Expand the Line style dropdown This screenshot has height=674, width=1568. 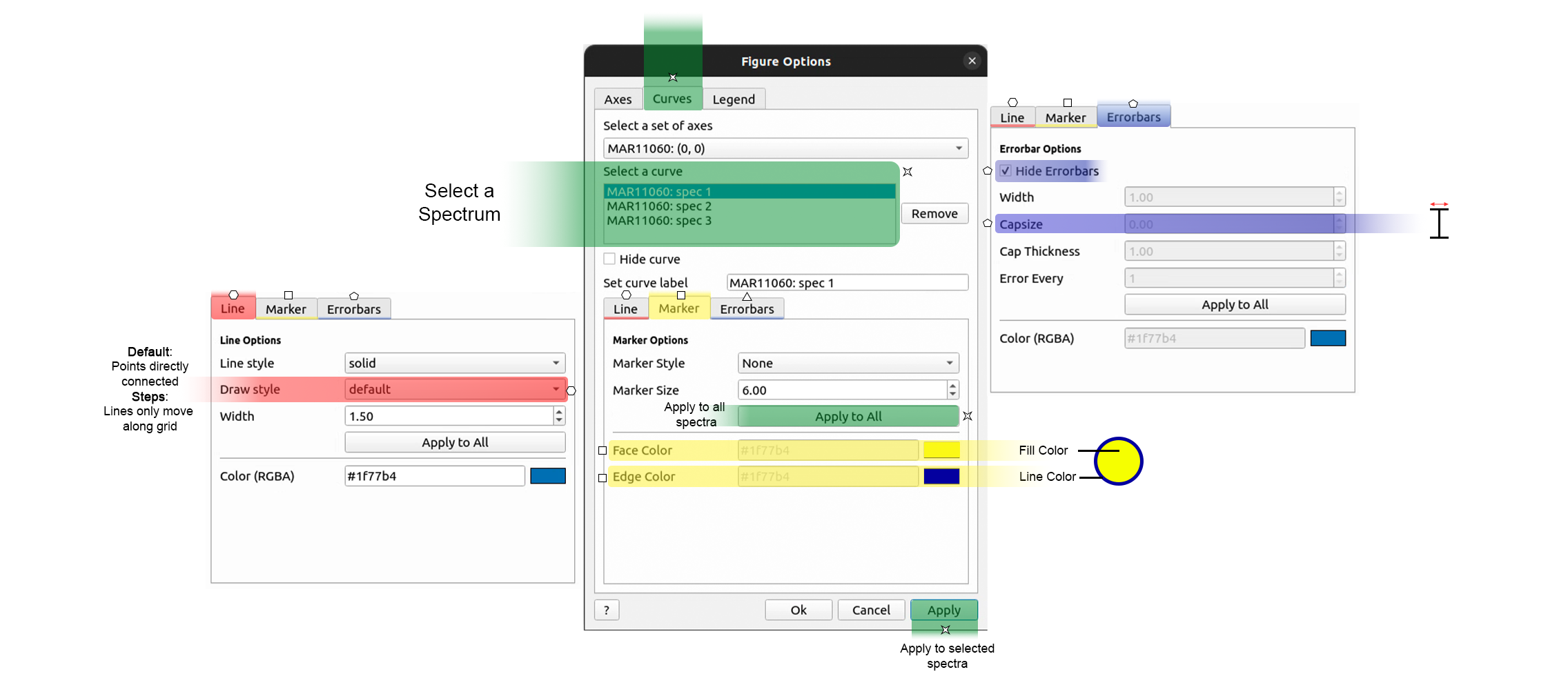click(x=455, y=363)
